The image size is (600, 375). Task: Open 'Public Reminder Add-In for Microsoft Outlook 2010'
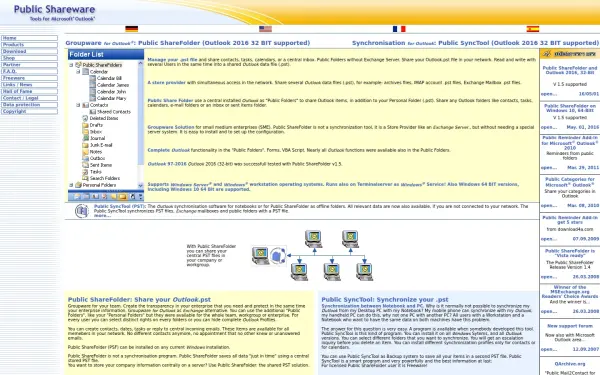point(570,142)
